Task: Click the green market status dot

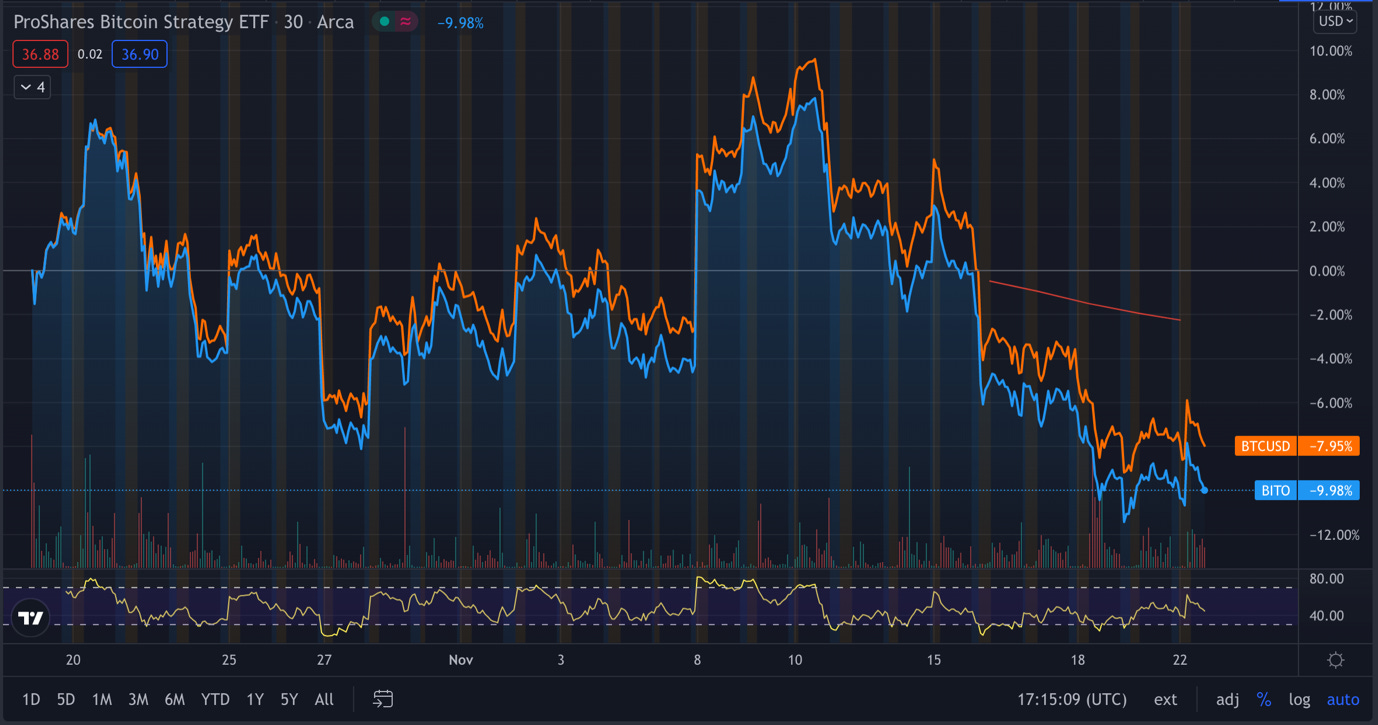Action: point(384,21)
